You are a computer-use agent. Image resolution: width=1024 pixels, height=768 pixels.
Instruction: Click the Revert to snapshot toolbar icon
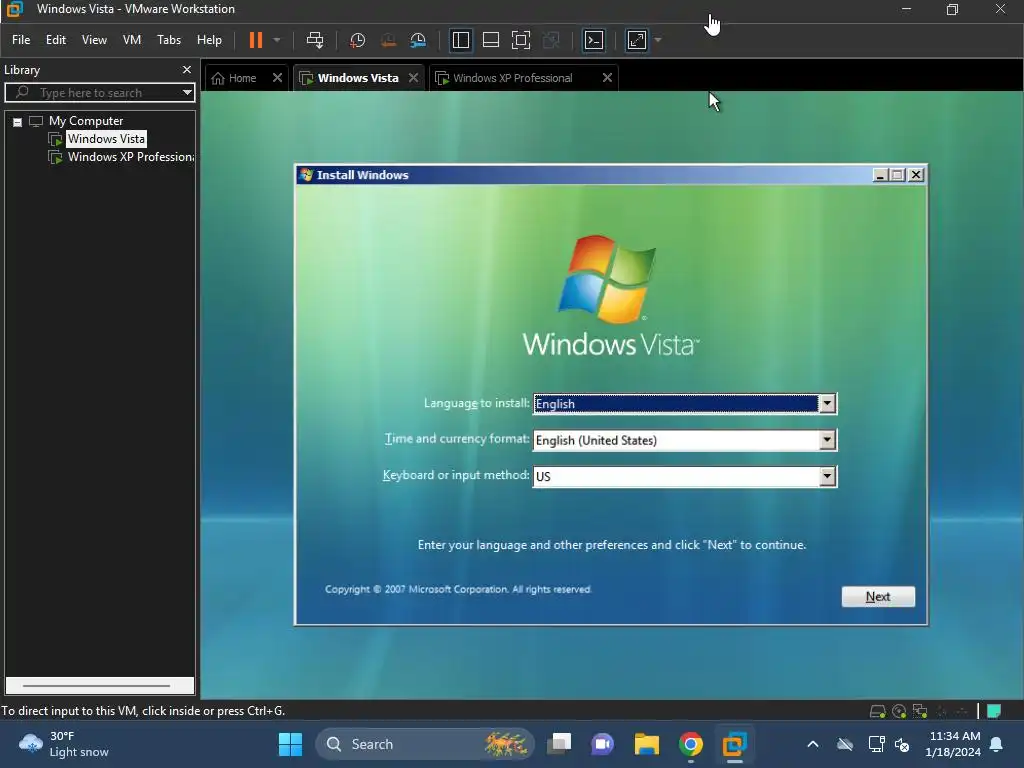point(388,40)
